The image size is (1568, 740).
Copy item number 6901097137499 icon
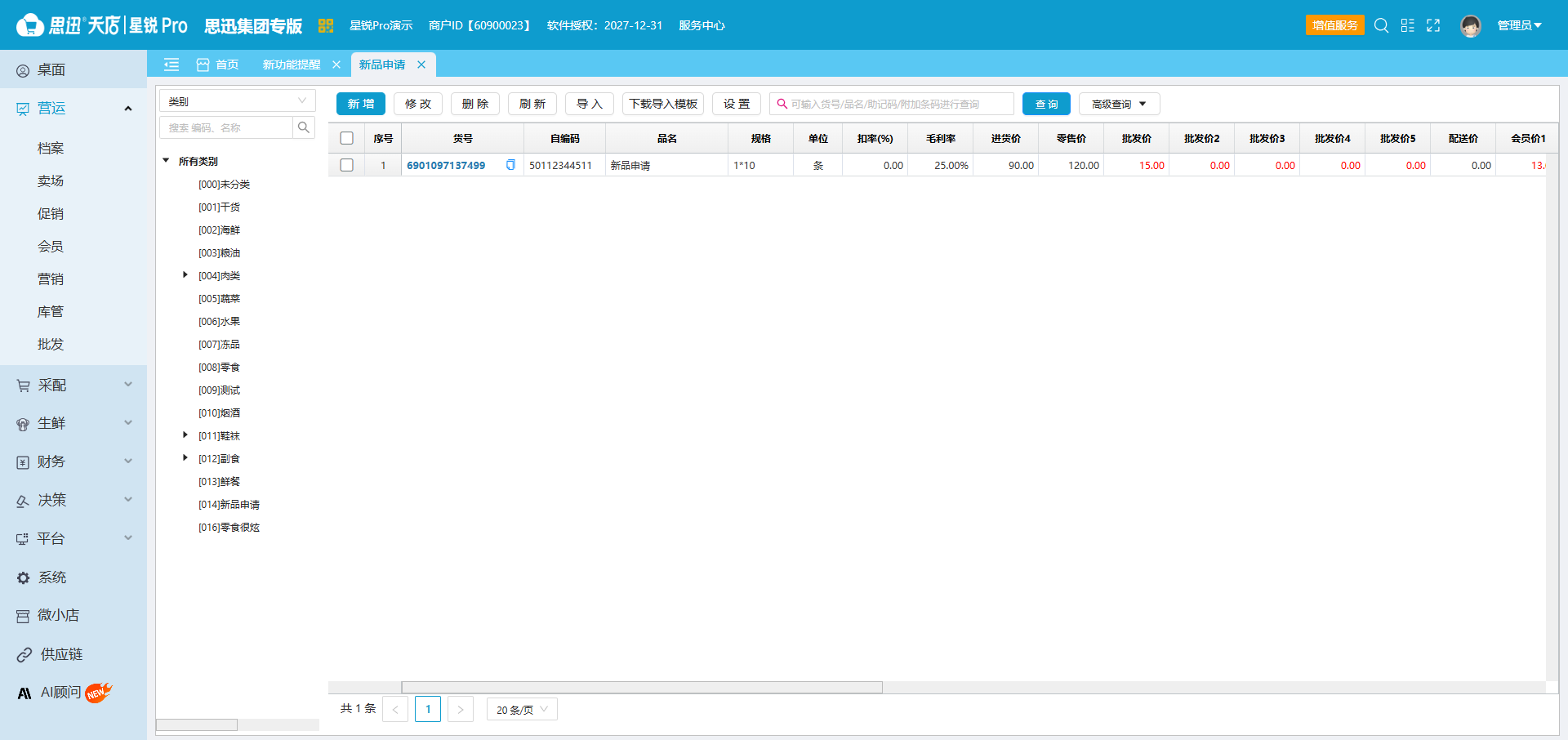click(x=510, y=165)
